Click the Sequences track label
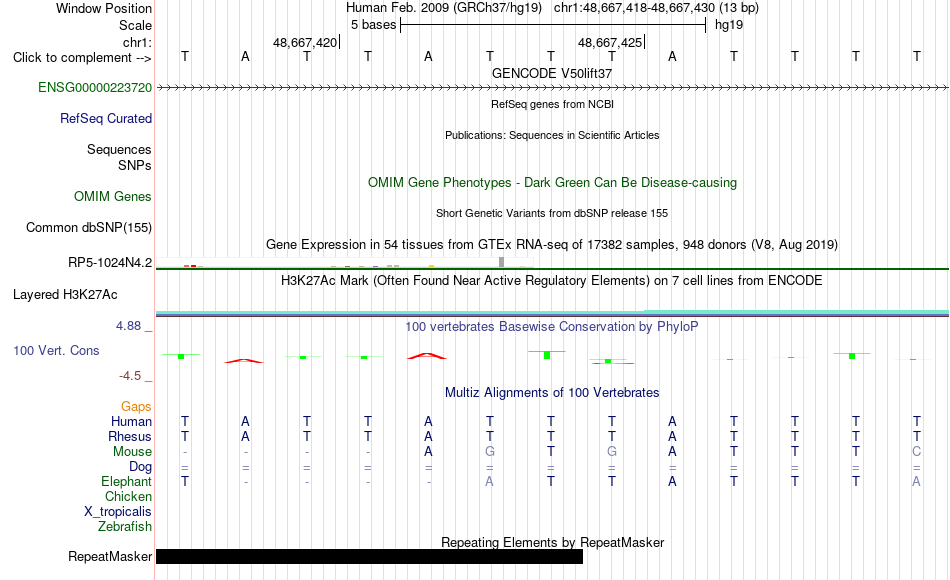 tap(119, 149)
